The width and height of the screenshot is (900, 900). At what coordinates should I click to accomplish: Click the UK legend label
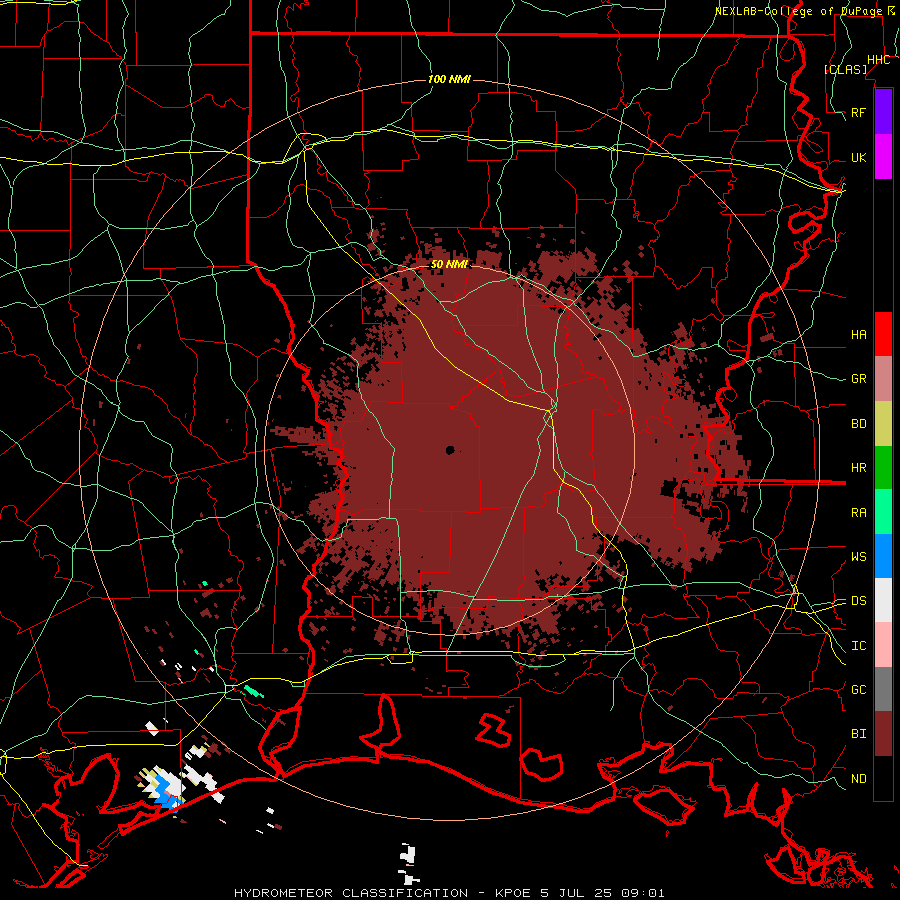(859, 158)
